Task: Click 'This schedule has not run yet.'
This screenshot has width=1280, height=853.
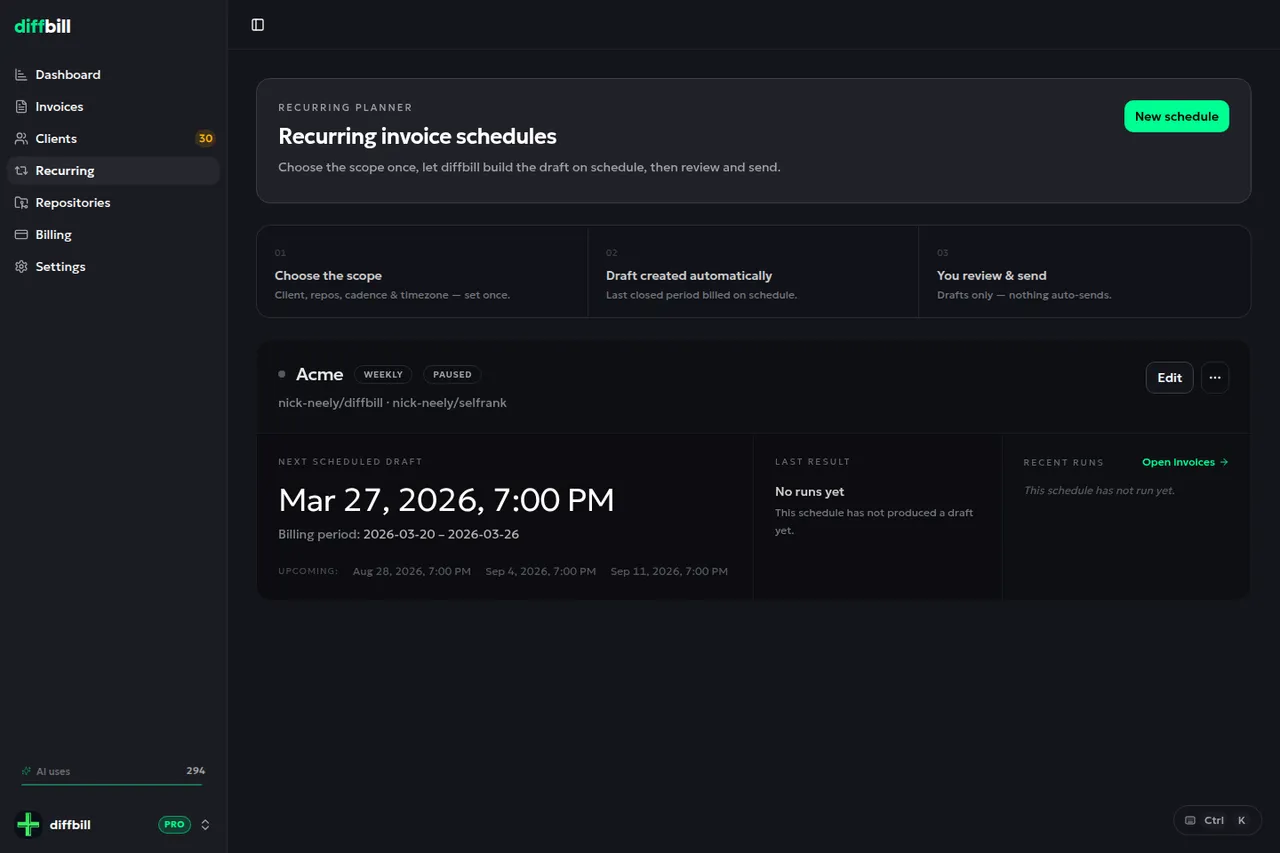Action: click(x=1099, y=491)
